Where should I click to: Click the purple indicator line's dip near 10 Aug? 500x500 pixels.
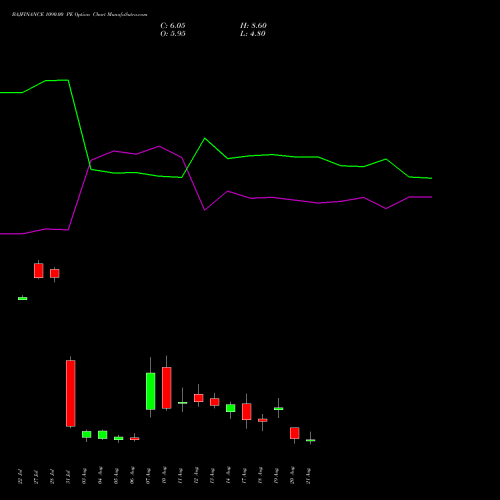click(x=205, y=210)
